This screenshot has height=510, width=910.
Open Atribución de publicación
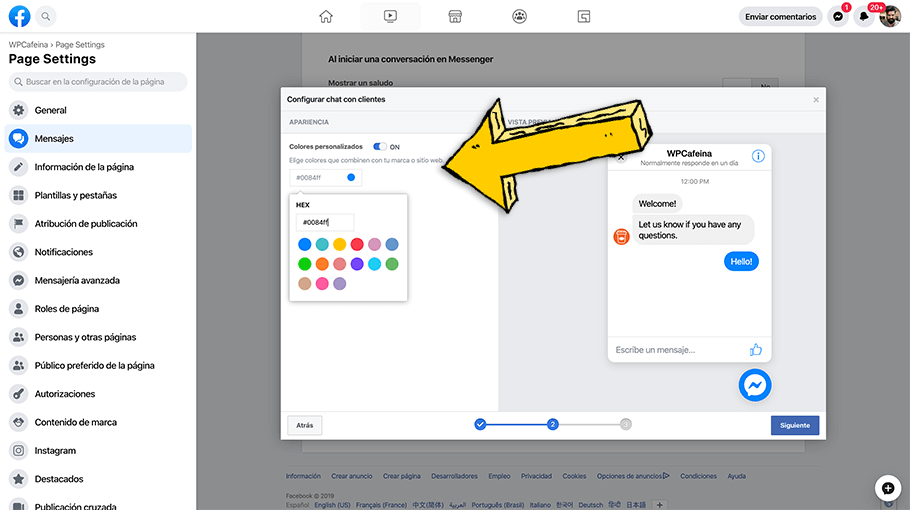point(98,223)
